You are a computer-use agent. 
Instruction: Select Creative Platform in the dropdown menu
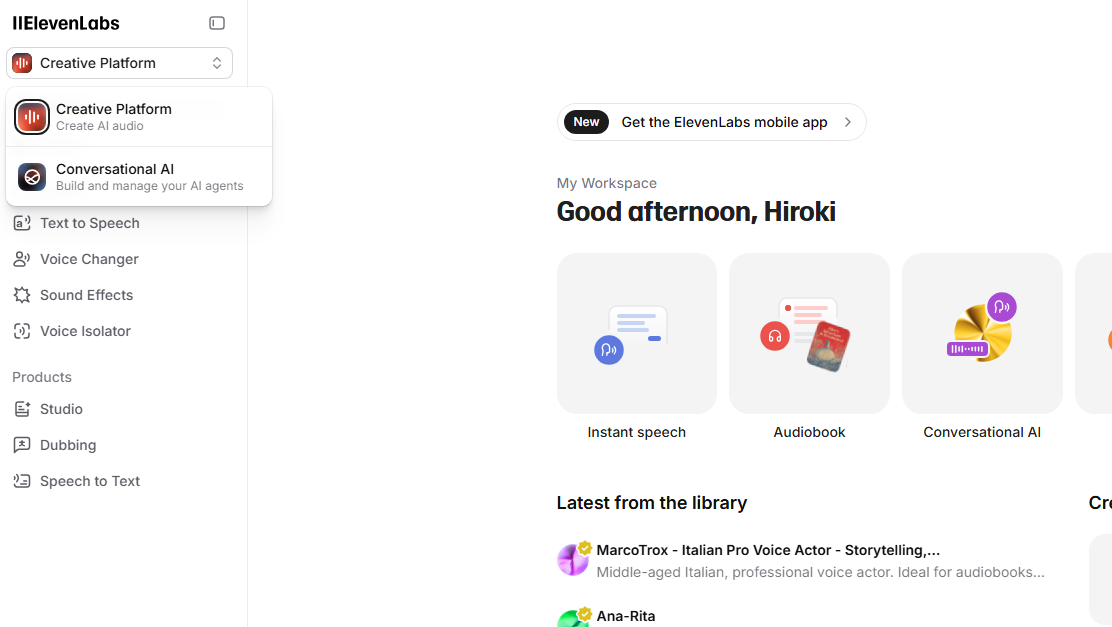(139, 117)
